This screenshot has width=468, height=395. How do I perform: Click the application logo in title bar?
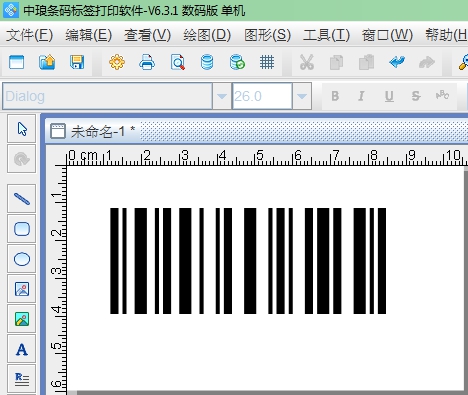tap(10, 10)
